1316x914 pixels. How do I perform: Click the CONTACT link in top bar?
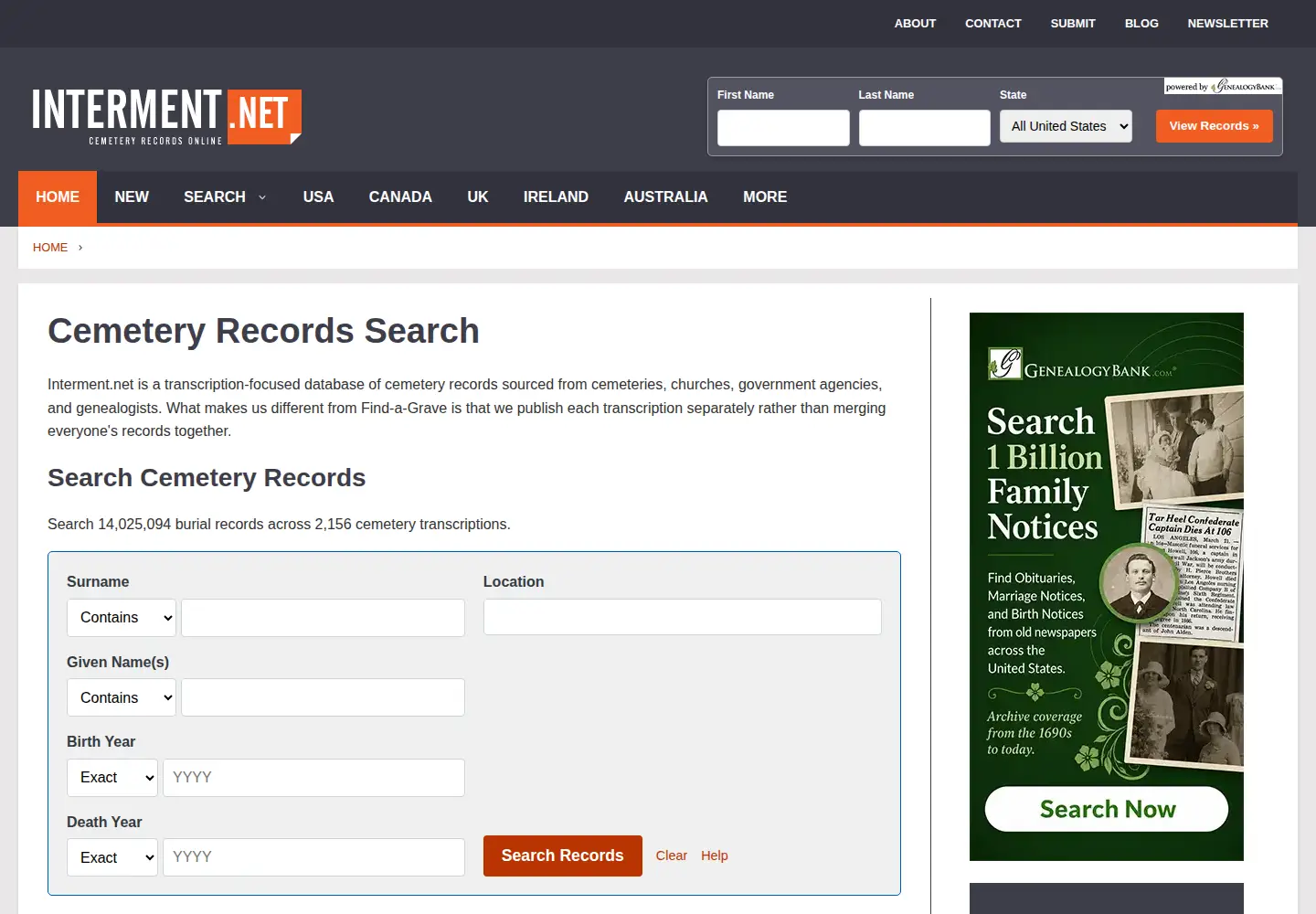(993, 24)
